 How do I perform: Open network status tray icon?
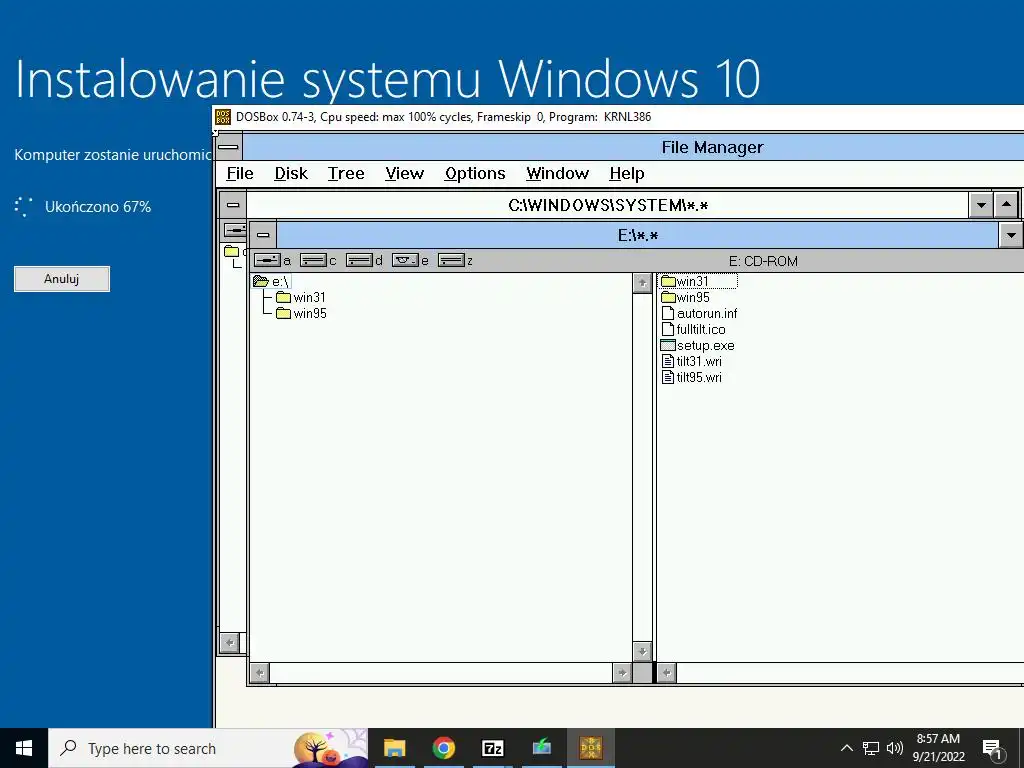(x=871, y=748)
